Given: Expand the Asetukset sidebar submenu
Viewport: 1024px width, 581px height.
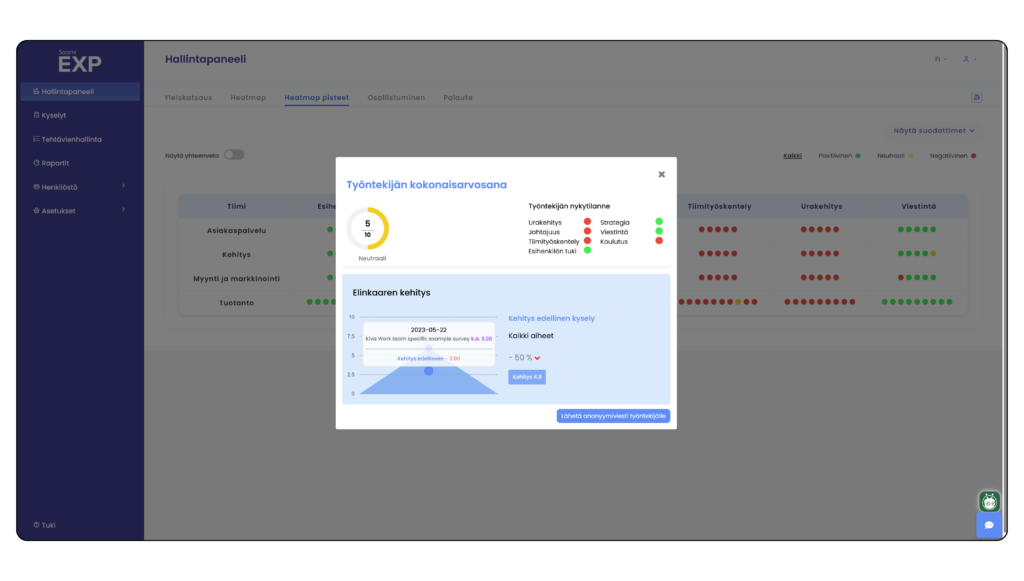Looking at the screenshot, I should point(124,210).
